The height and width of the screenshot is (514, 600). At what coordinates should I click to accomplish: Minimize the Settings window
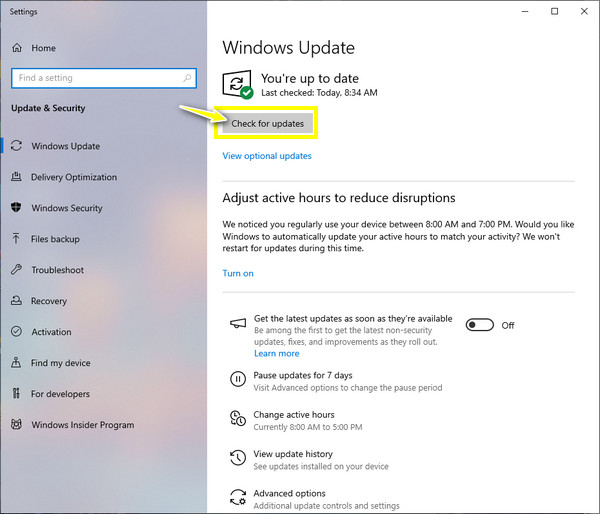click(x=525, y=11)
